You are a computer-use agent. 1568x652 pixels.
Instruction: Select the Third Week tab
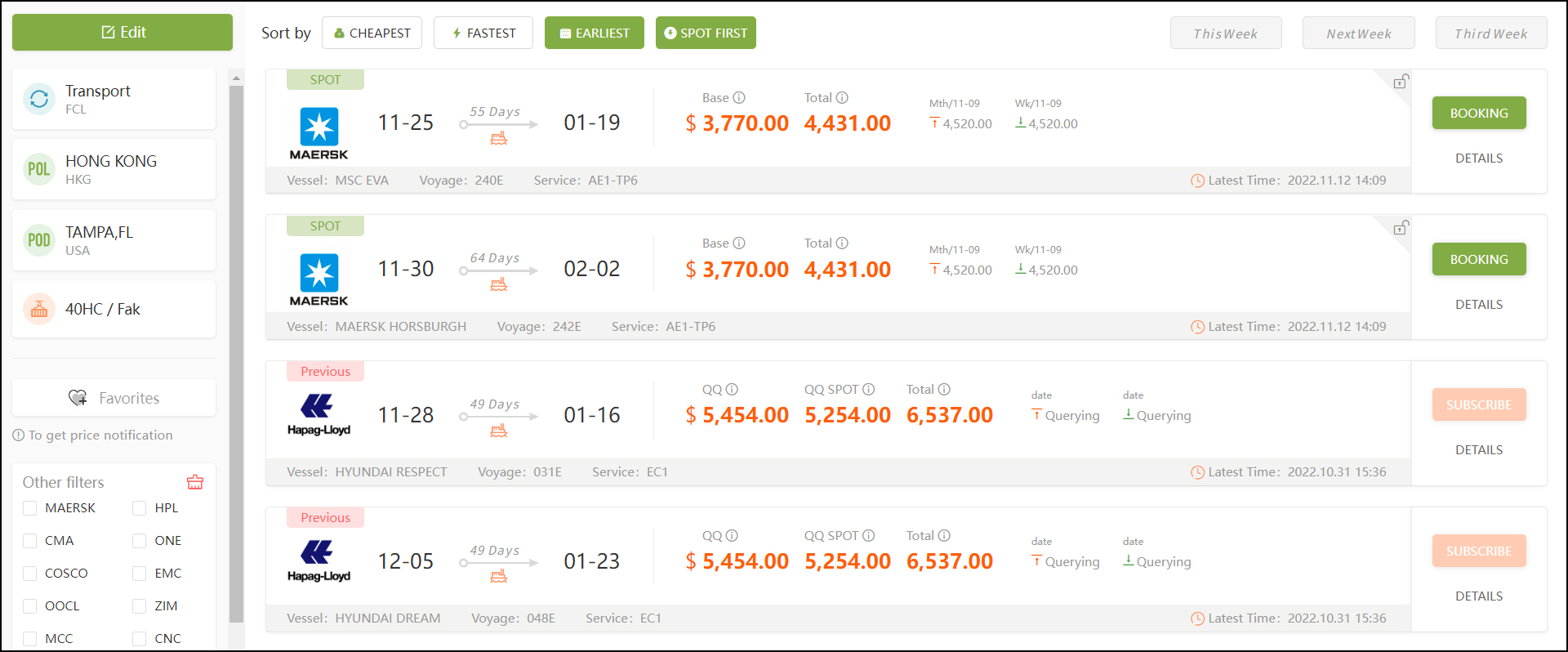(1490, 33)
